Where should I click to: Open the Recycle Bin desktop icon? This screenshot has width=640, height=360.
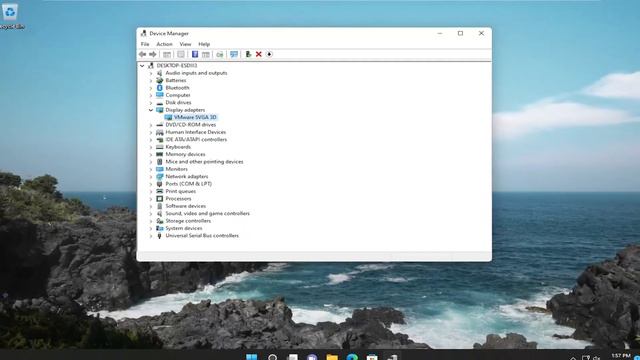coord(10,16)
